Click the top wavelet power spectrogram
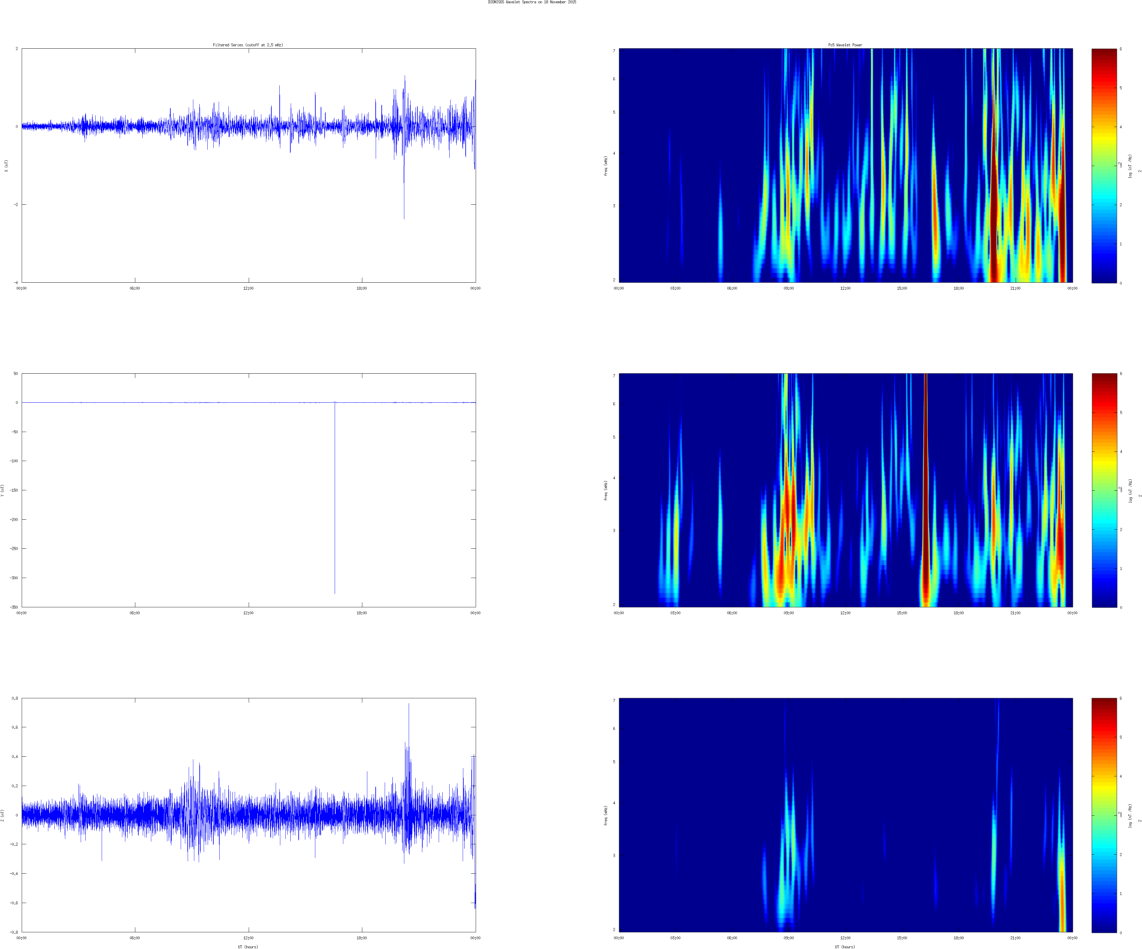This screenshot has width=1142, height=949. (x=846, y=165)
